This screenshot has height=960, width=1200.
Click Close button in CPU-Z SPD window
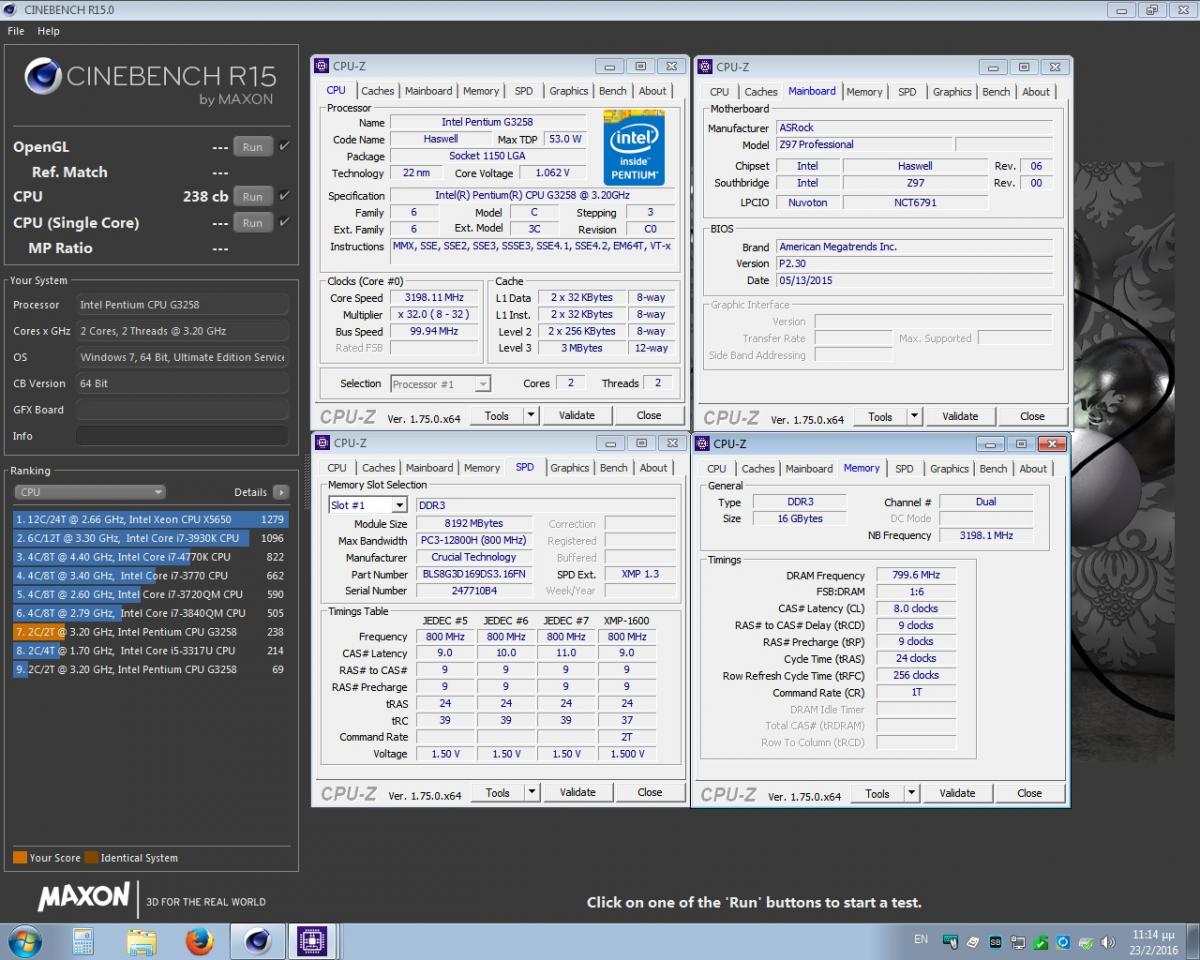coord(650,792)
